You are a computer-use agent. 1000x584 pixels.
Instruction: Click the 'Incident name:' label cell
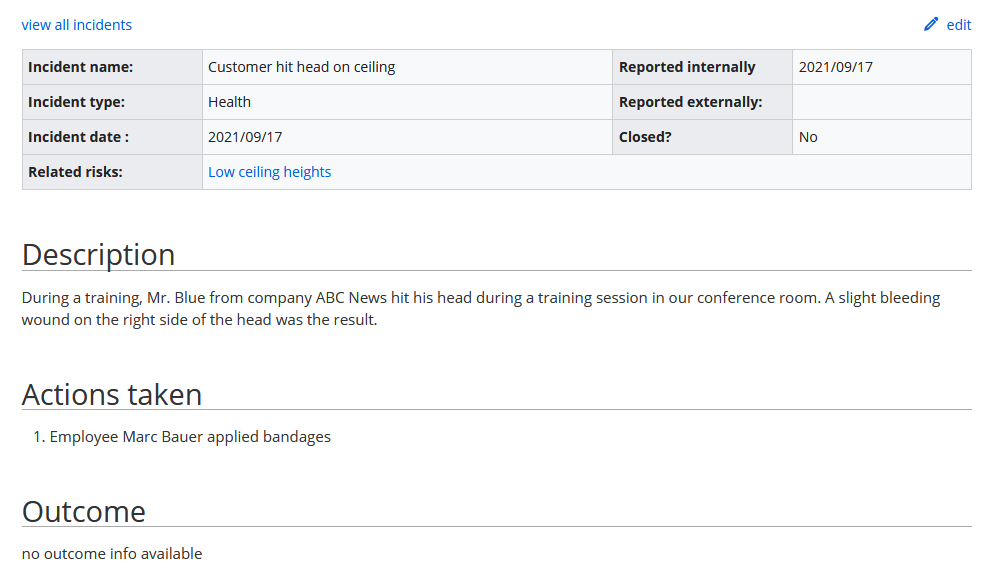pos(112,67)
